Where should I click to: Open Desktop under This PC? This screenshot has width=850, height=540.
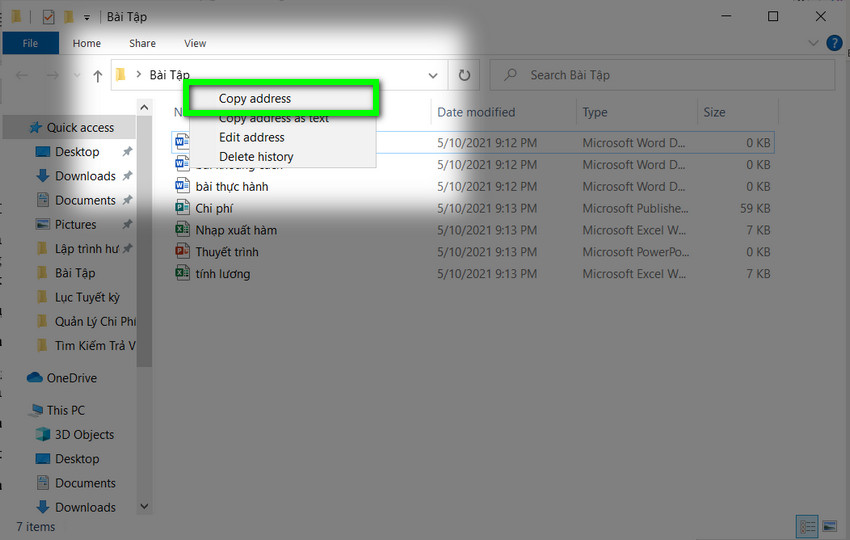(77, 459)
